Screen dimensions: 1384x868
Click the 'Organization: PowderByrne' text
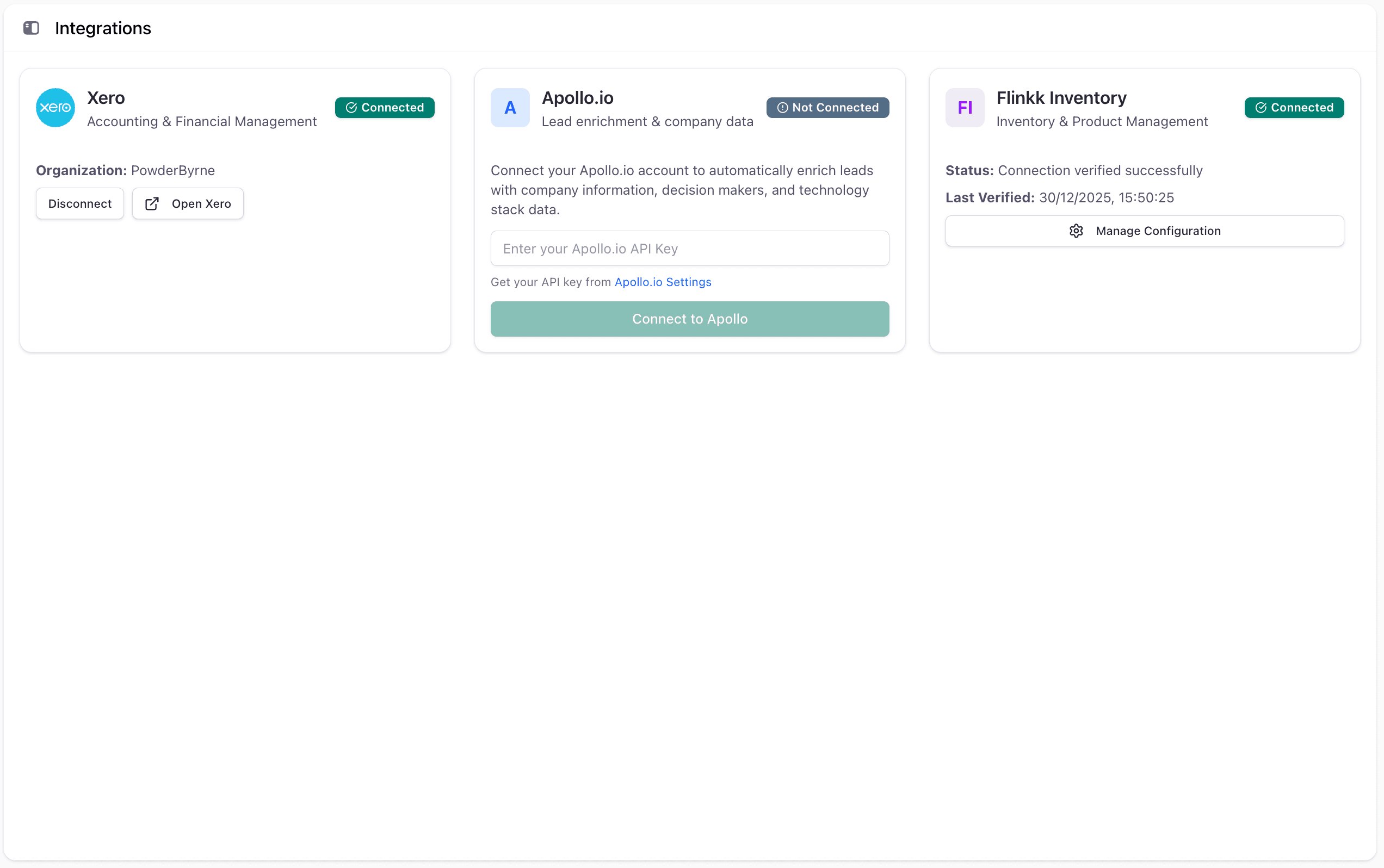[125, 171]
